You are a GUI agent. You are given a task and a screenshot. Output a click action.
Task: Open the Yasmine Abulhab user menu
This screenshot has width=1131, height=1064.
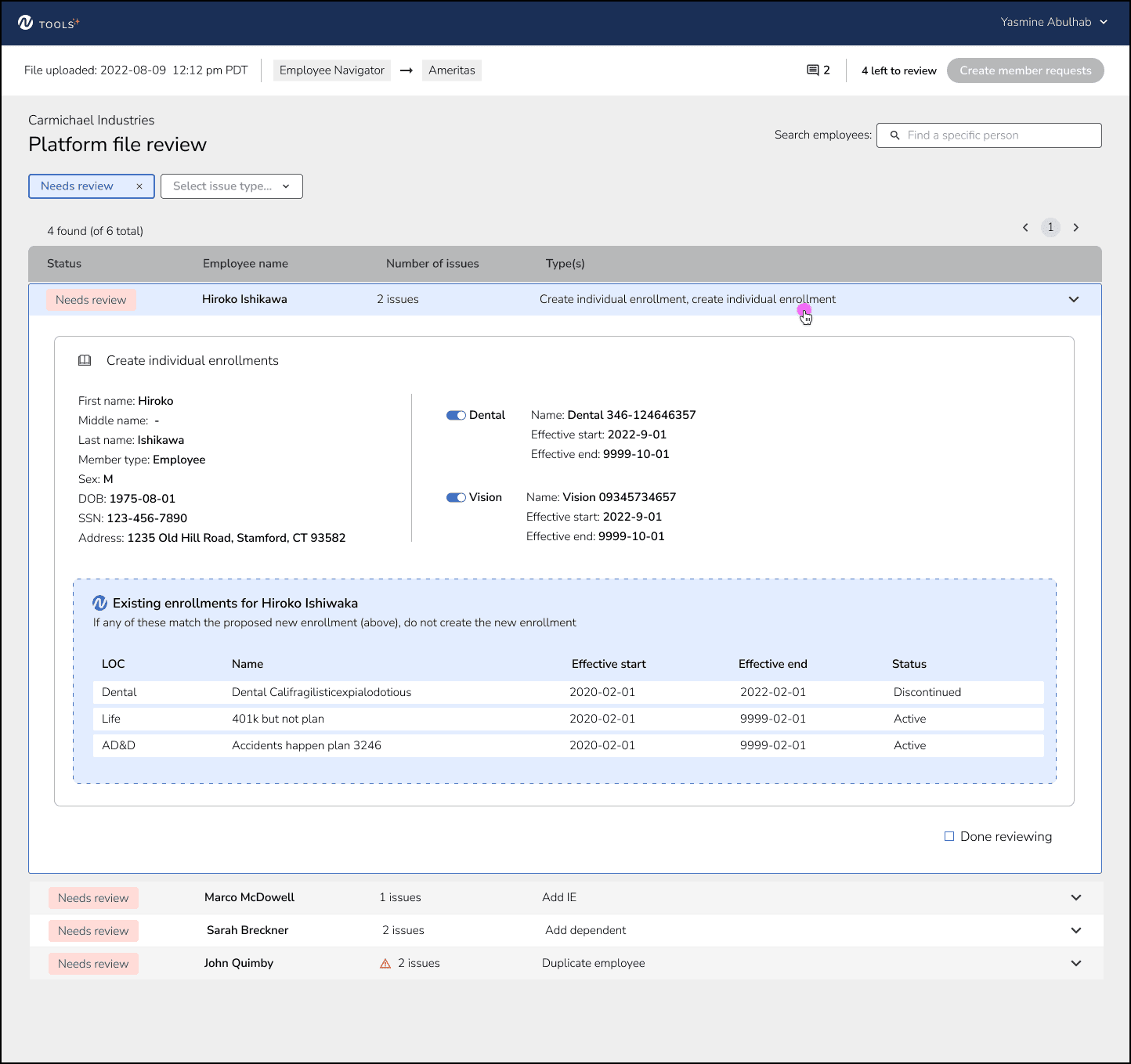tap(1054, 23)
